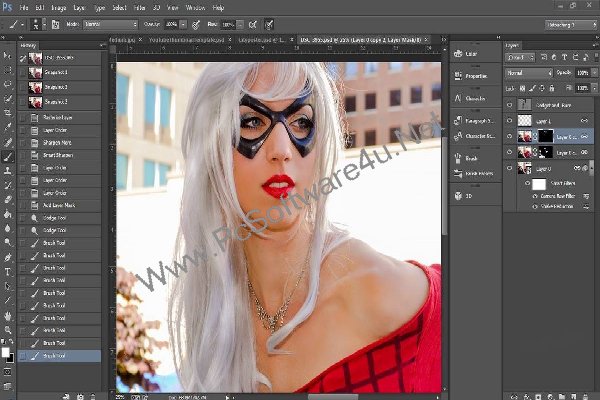Select the History panel tab
Viewport: 600px width, 400px height.
click(x=28, y=46)
